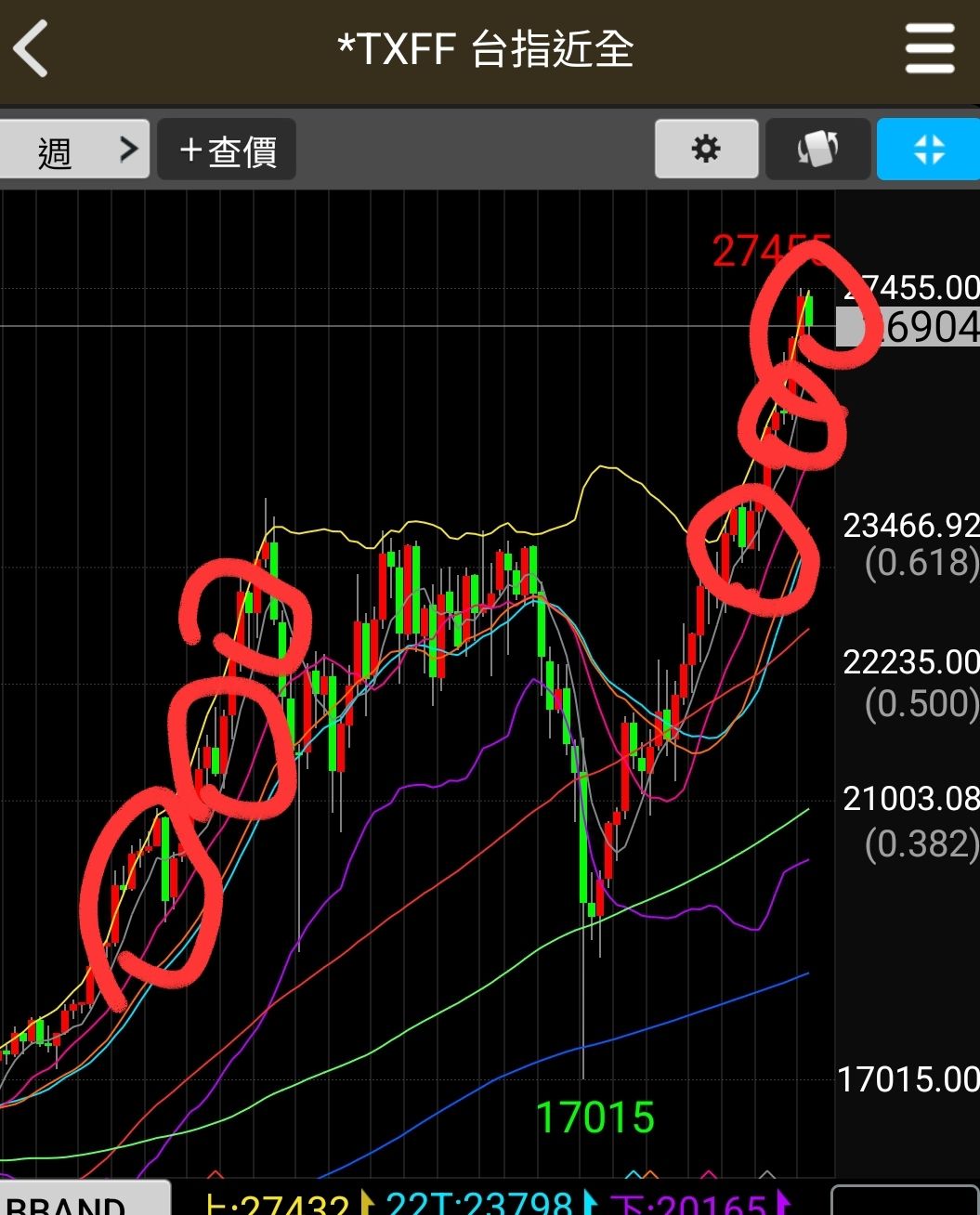Select the 23466.92 (0.618) Fibonacci level
The height and width of the screenshot is (1215, 980).
[x=910, y=543]
